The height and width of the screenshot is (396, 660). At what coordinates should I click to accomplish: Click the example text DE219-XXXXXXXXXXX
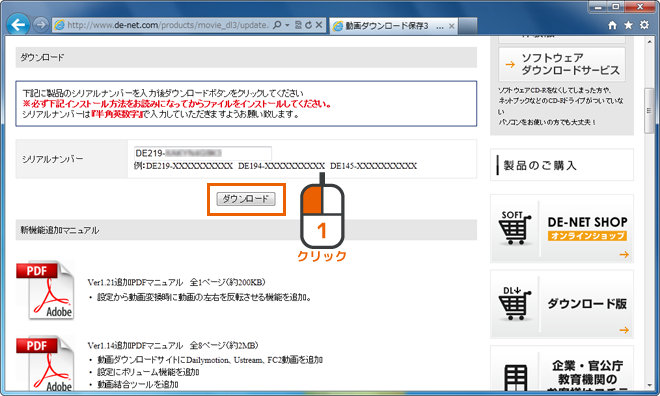point(189,166)
